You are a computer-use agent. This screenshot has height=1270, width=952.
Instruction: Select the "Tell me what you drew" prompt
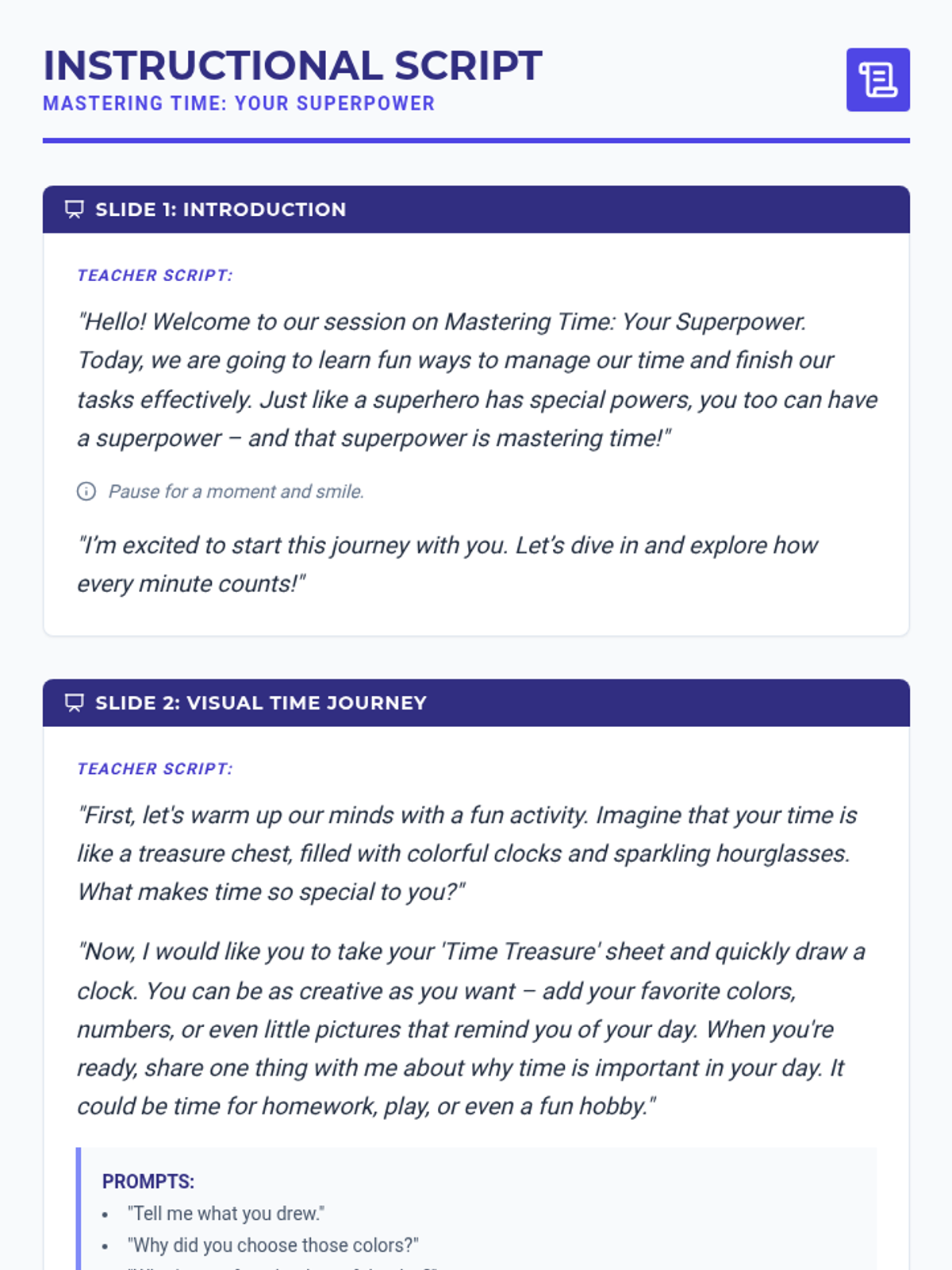226,1214
